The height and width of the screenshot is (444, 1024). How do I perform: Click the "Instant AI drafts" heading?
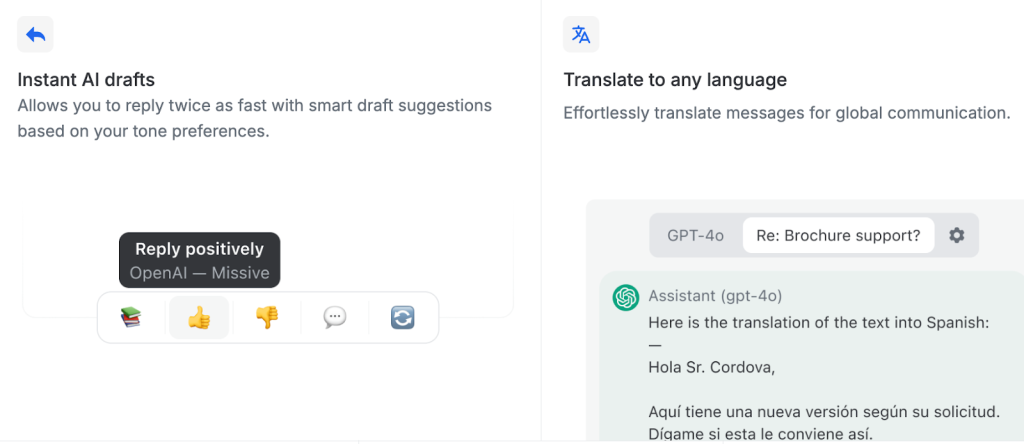point(86,79)
